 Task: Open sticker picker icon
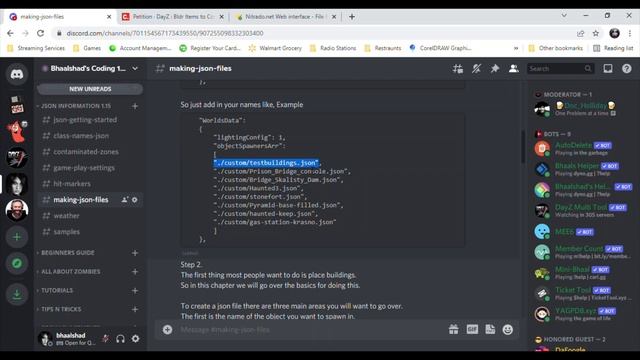pos(490,329)
